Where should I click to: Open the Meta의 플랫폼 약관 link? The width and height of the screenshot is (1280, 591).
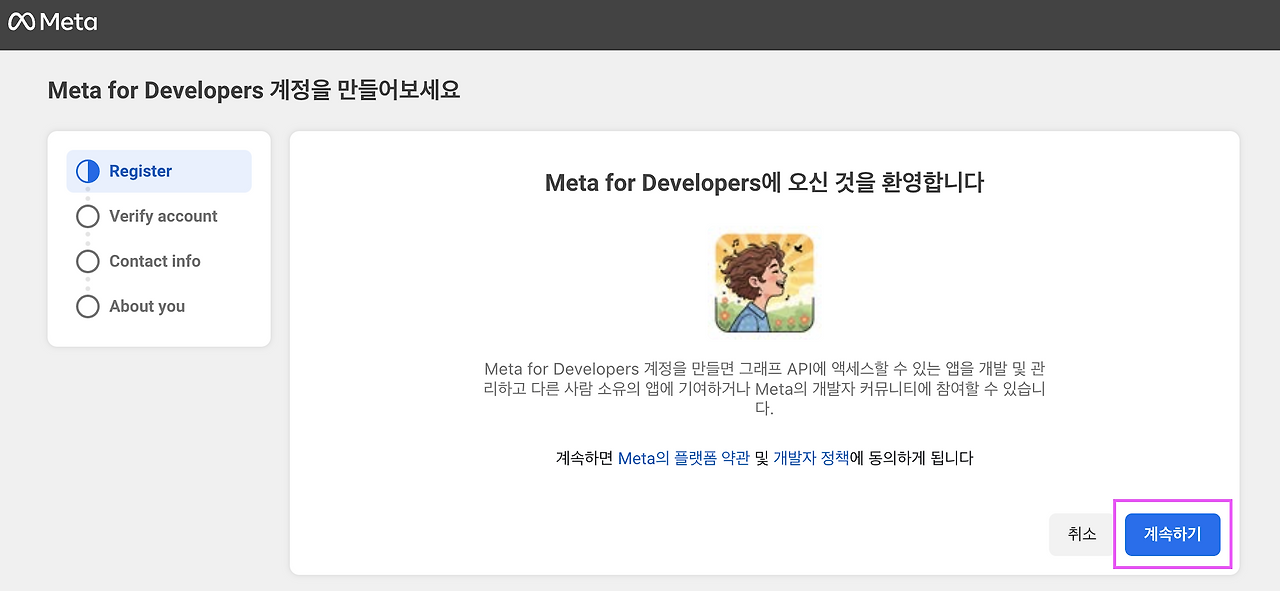(x=684, y=458)
